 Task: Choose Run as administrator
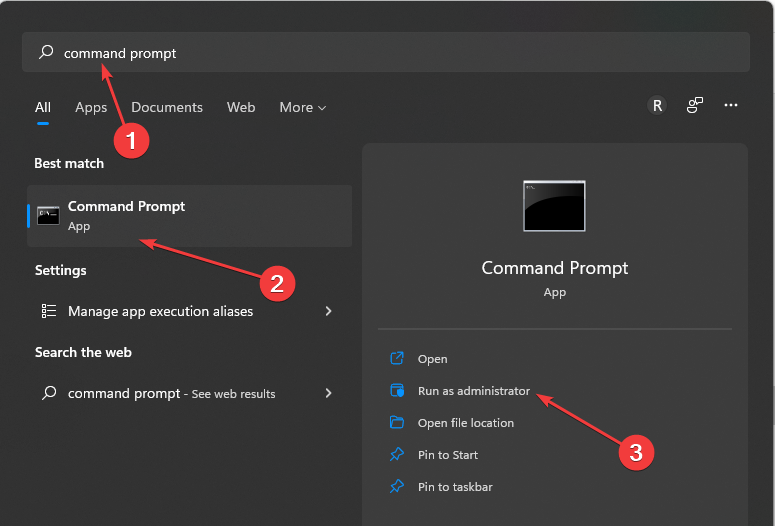click(474, 391)
